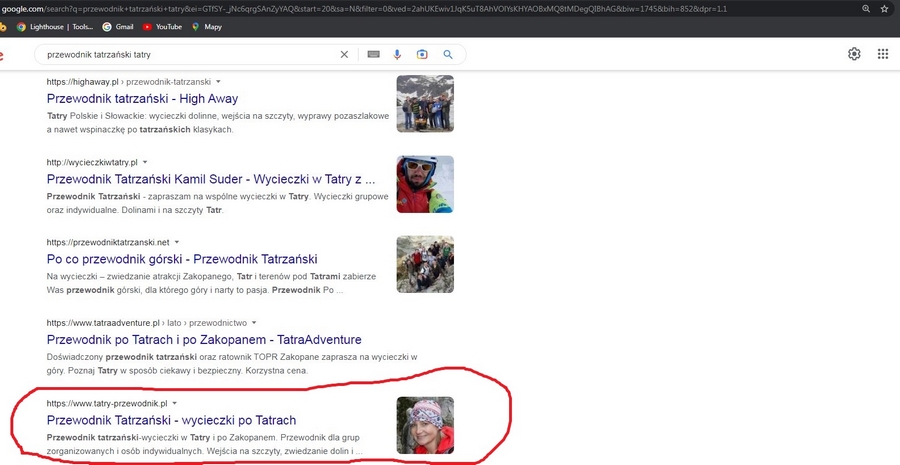Click snippet text 'Doświadczony przewodnik tatrzański'

[x=122, y=356]
